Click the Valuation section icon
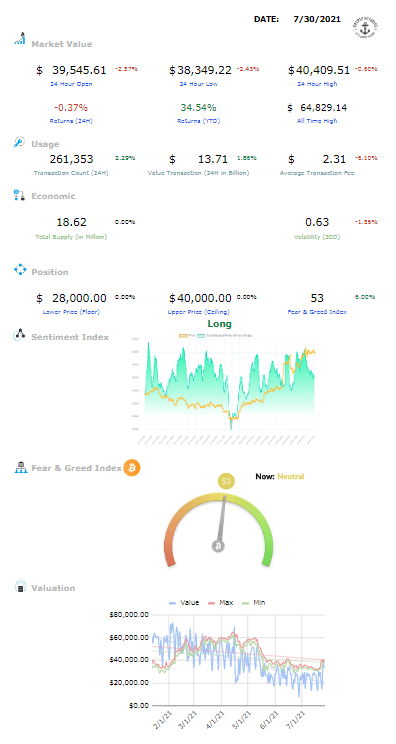Image resolution: width=396 pixels, height=744 pixels. [x=20, y=587]
